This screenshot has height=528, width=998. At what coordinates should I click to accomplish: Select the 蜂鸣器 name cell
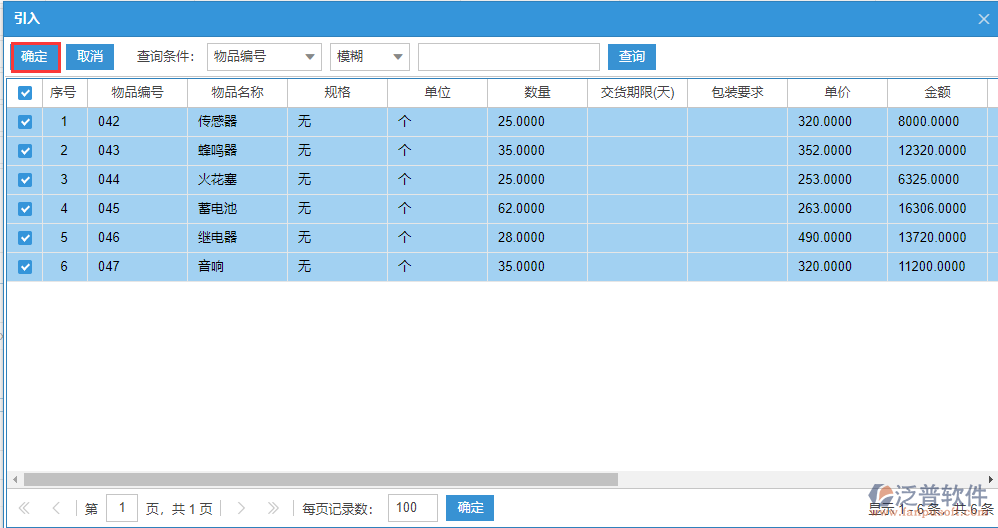(x=237, y=151)
